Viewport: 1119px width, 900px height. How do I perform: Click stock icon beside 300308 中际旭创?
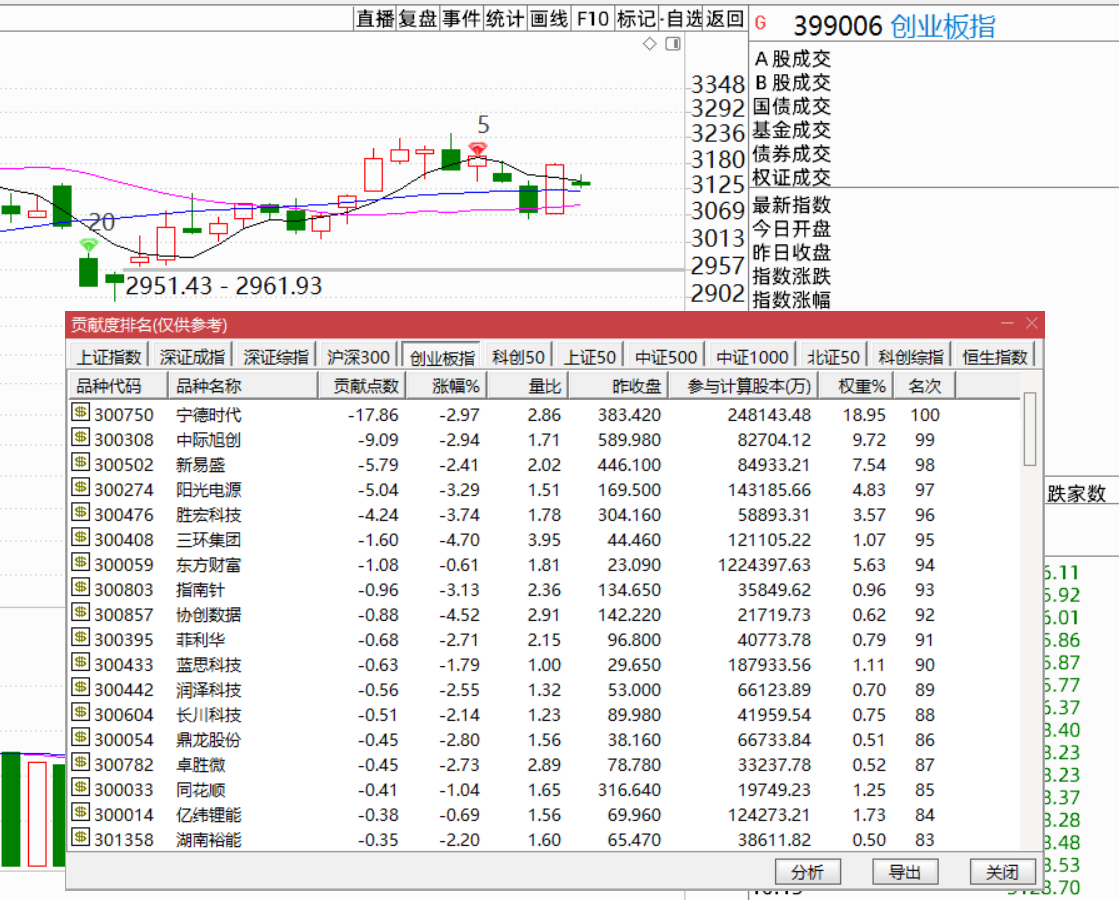(x=81, y=438)
